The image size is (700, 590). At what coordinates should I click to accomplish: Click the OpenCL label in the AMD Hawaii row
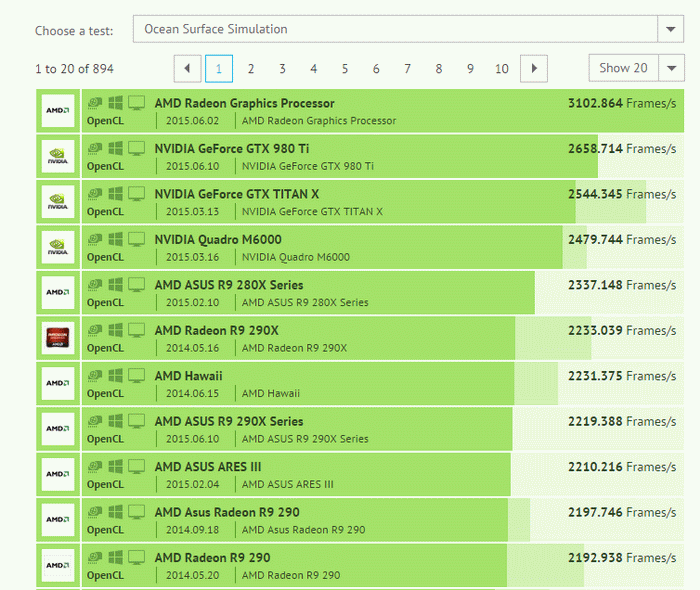(x=105, y=394)
